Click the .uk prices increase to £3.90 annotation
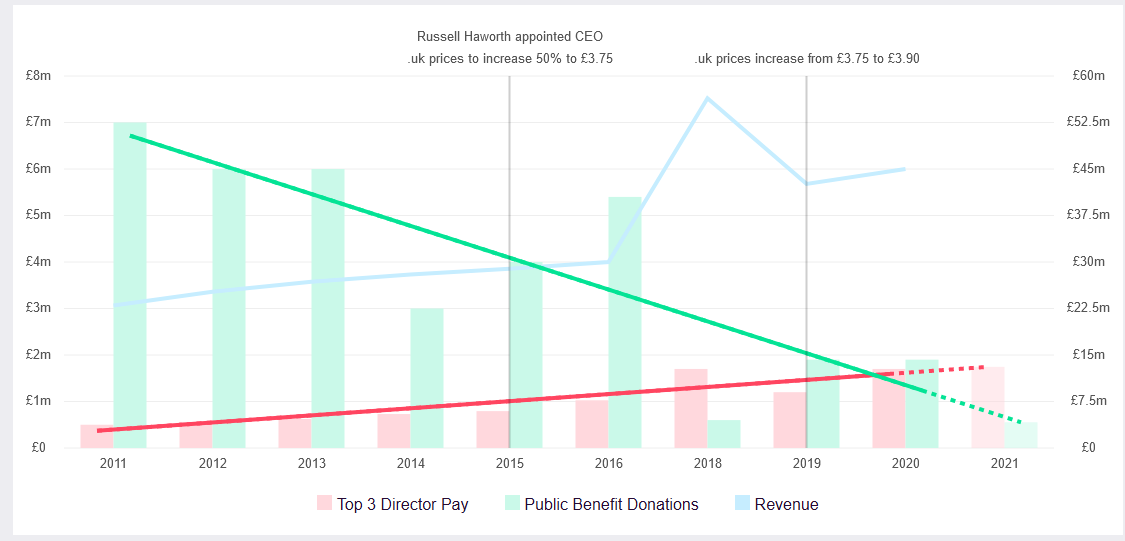 (807, 59)
